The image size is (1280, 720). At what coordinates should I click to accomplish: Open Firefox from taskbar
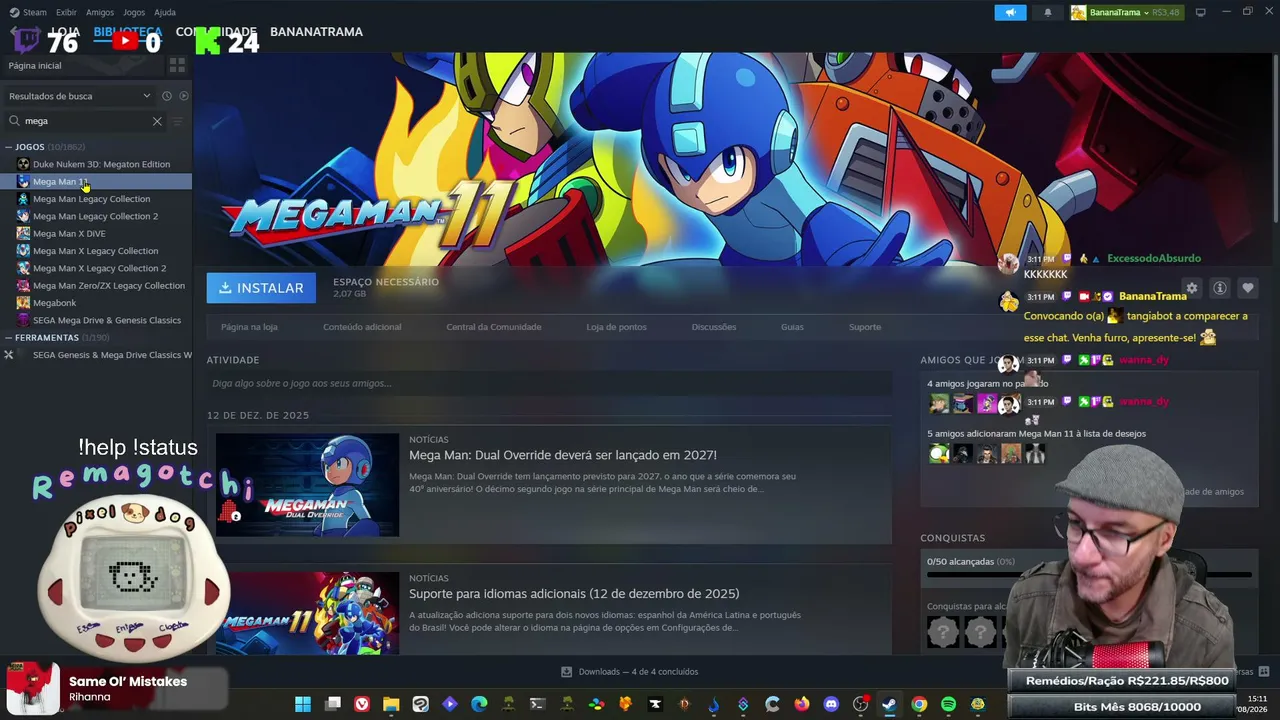[801, 704]
